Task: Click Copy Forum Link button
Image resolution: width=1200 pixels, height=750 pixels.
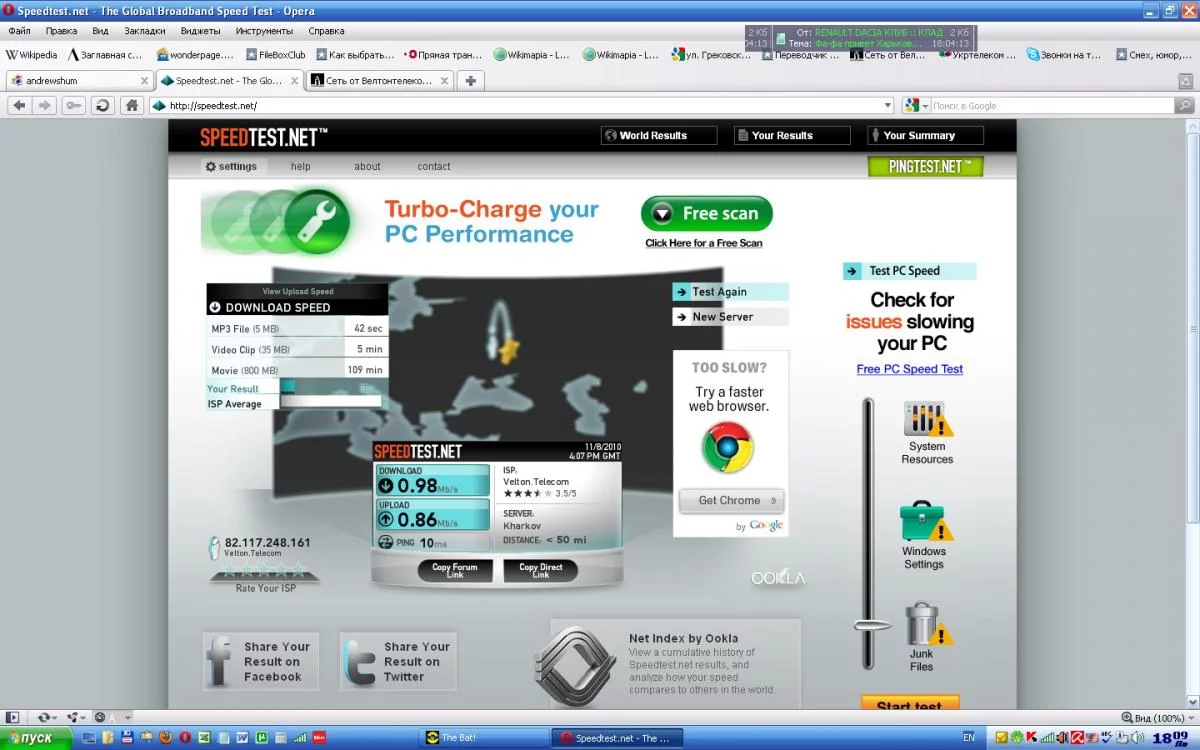Action: point(455,571)
